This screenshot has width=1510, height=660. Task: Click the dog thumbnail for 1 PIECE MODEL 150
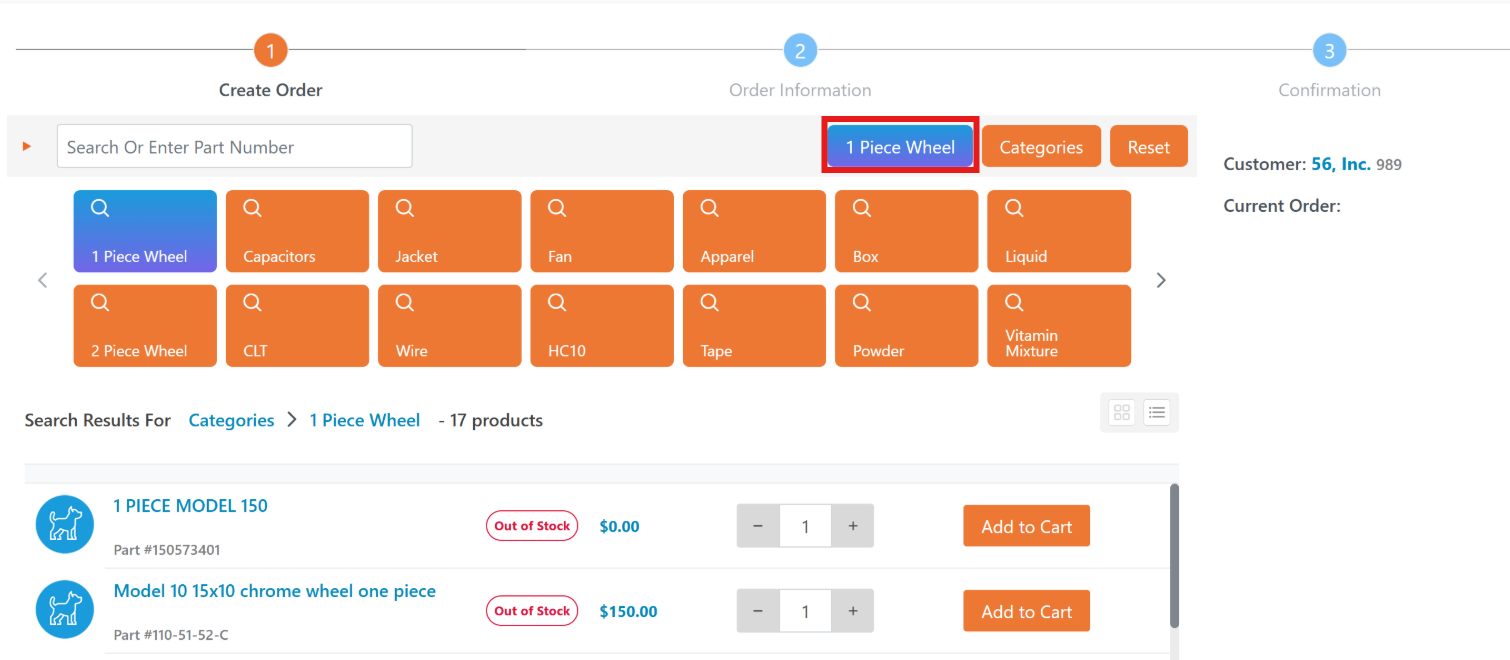pos(65,524)
